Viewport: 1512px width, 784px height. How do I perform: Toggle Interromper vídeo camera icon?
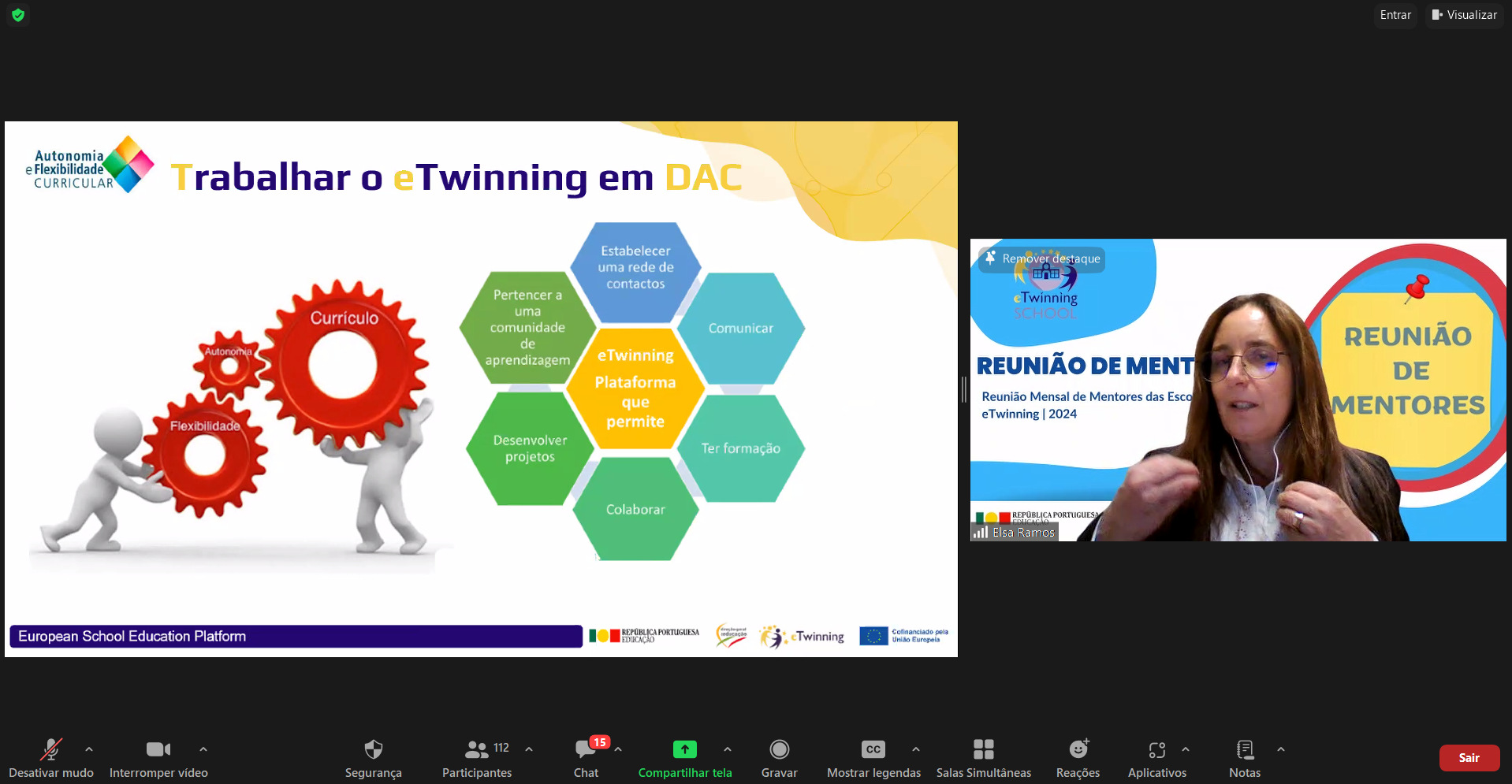[x=158, y=749]
